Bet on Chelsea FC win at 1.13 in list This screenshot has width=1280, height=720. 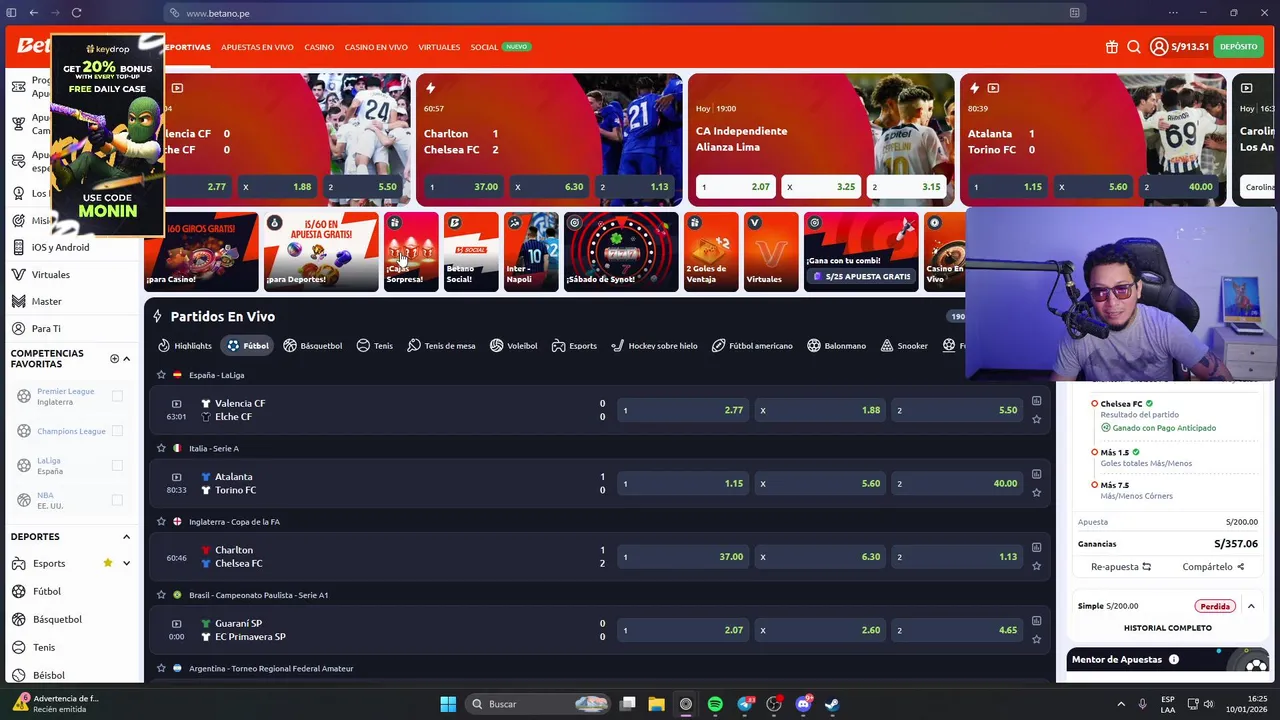[956, 557]
